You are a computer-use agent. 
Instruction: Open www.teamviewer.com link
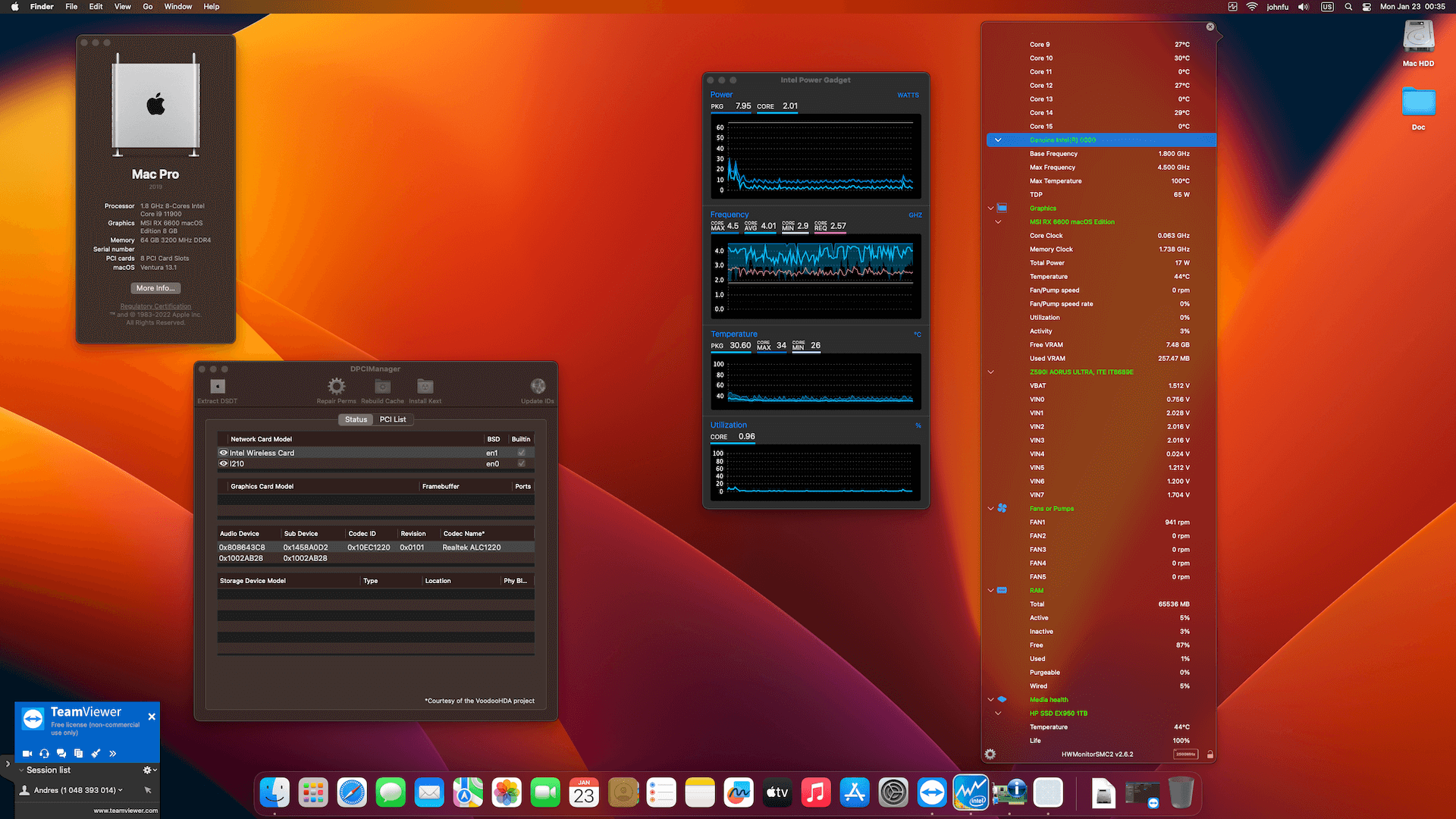click(x=126, y=811)
